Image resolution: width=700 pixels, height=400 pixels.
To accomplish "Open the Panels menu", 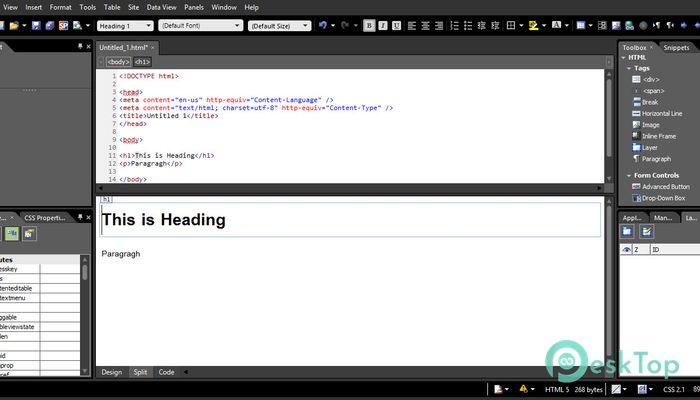I will (x=194, y=7).
